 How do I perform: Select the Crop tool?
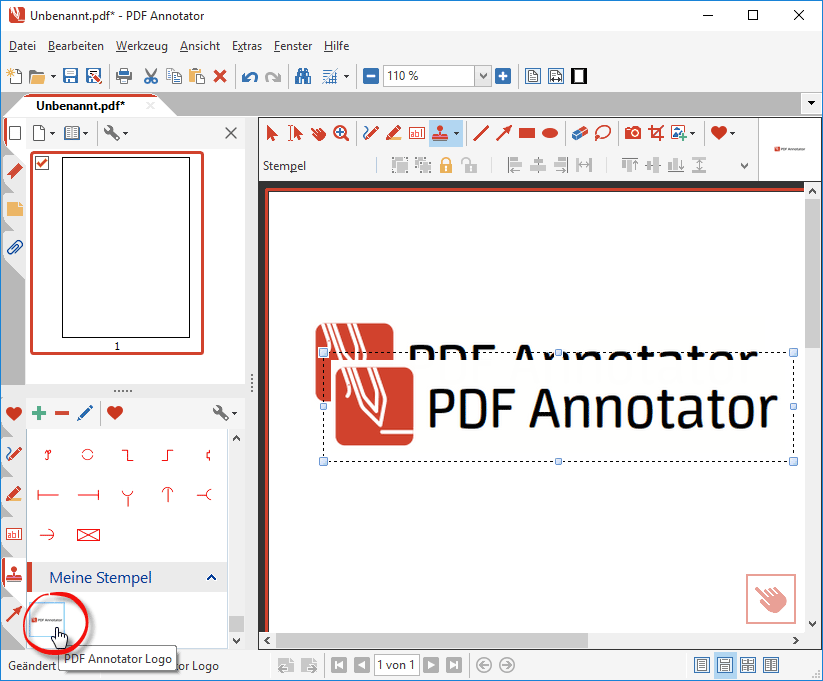click(x=656, y=133)
